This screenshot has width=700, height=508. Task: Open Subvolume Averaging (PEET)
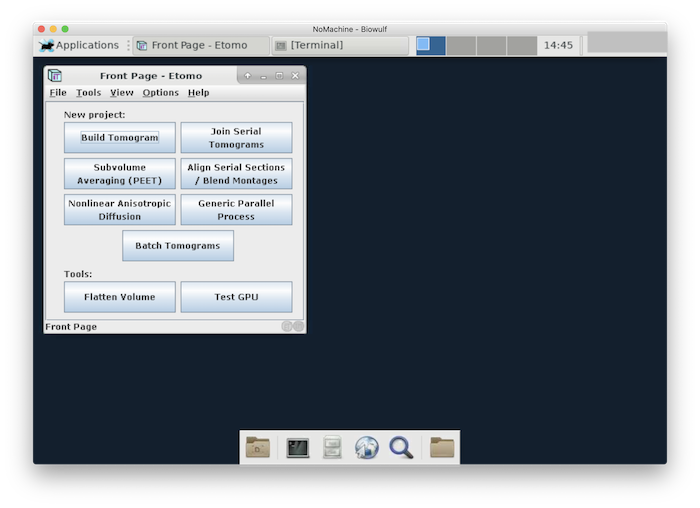[x=119, y=174]
